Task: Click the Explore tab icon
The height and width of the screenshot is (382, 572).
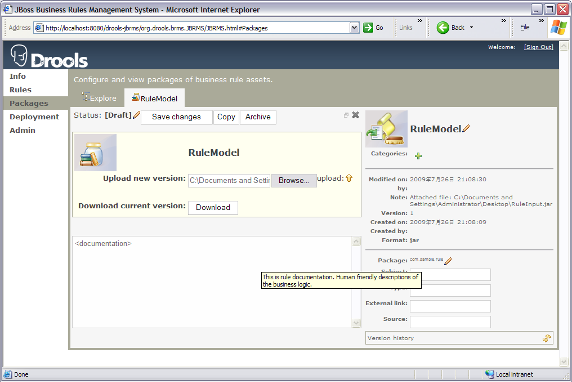Action: pyautogui.click(x=85, y=97)
